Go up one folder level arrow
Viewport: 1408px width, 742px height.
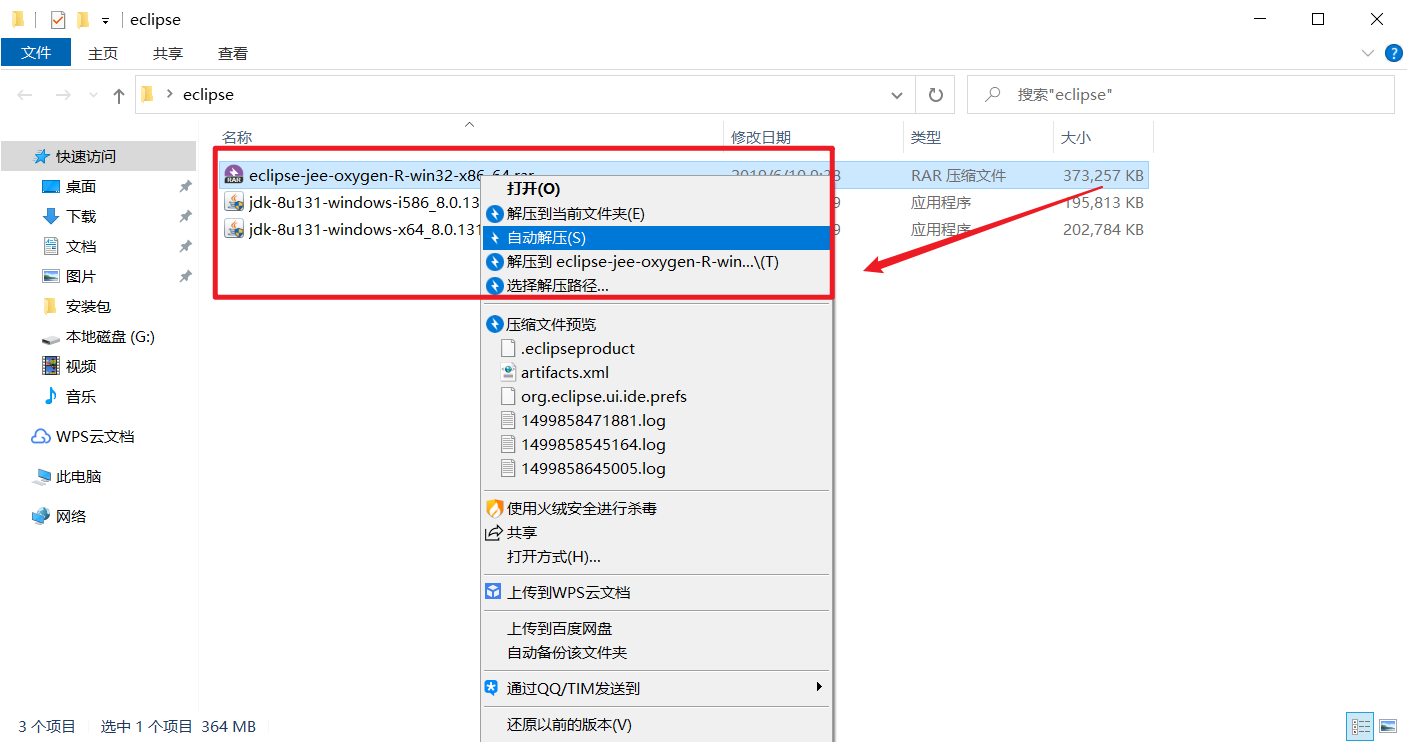[119, 95]
